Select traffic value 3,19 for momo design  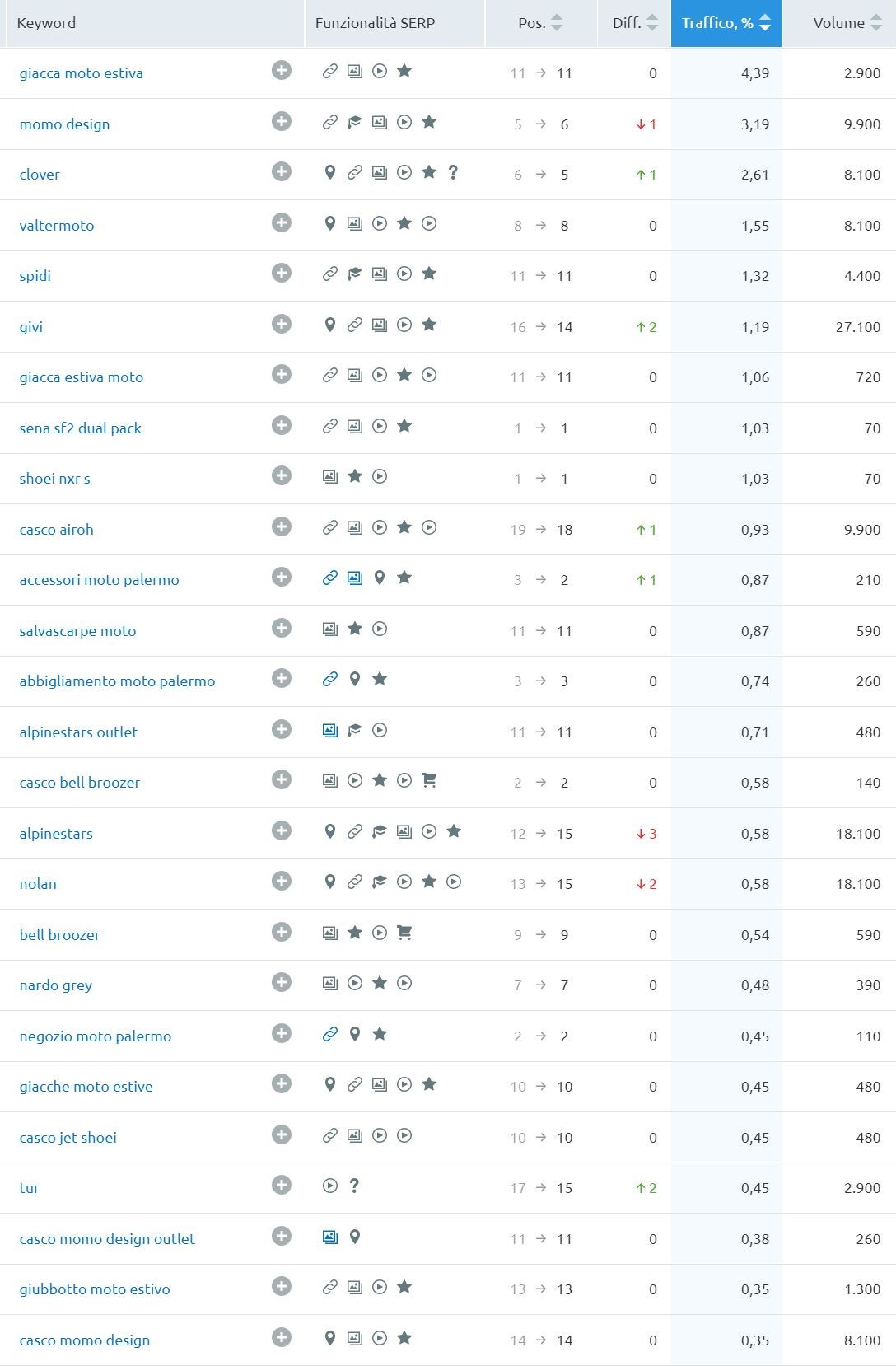point(755,124)
